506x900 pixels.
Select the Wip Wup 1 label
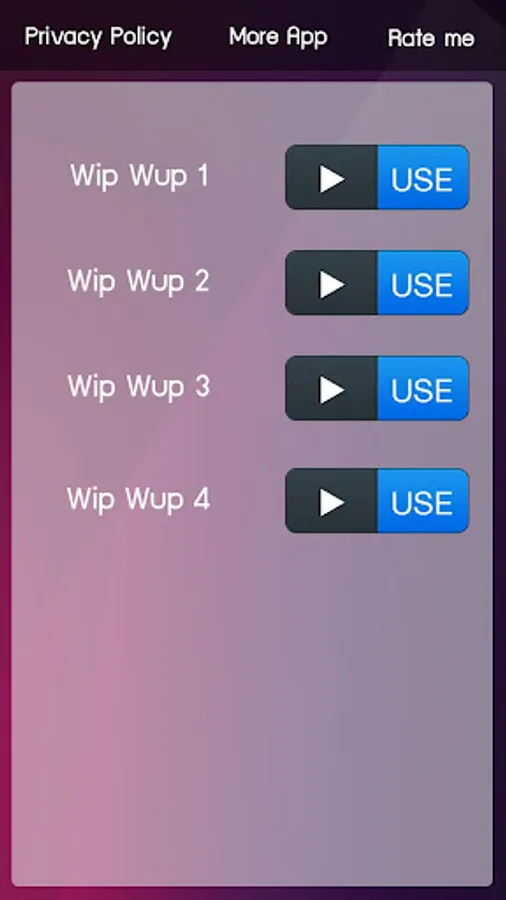(139, 176)
